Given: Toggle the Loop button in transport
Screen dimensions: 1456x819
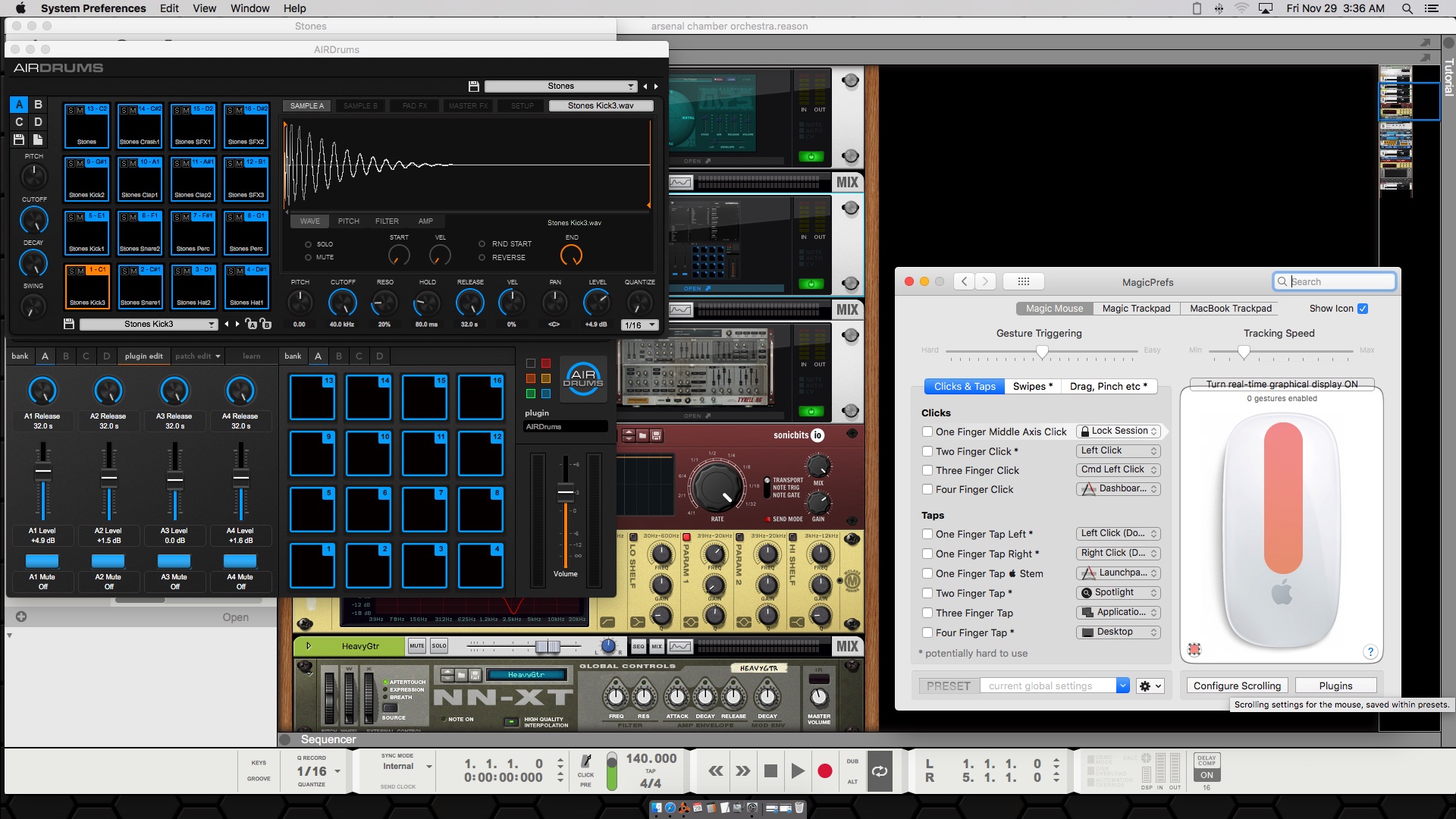Looking at the screenshot, I should click(880, 771).
